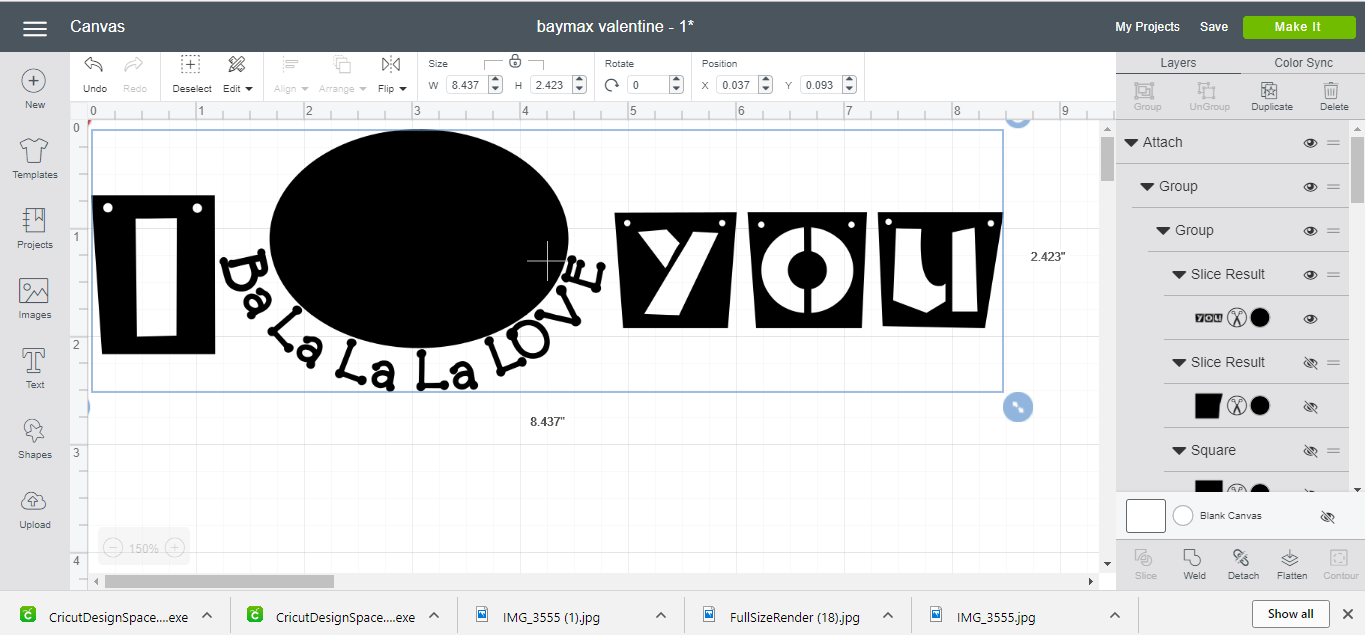
Task: Click the Upload icon
Action: 34,501
